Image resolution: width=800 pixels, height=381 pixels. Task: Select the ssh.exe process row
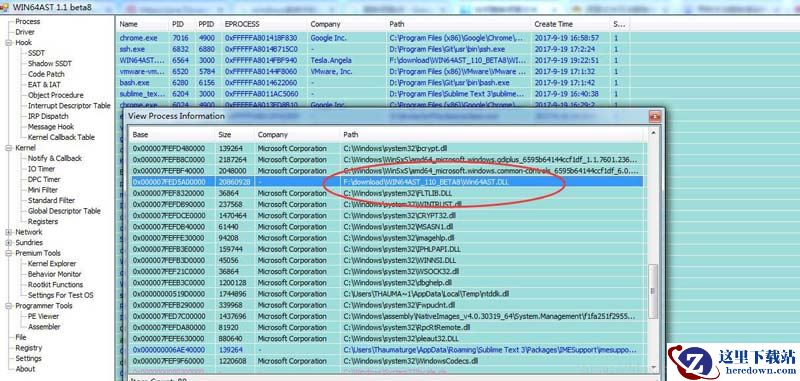372,49
